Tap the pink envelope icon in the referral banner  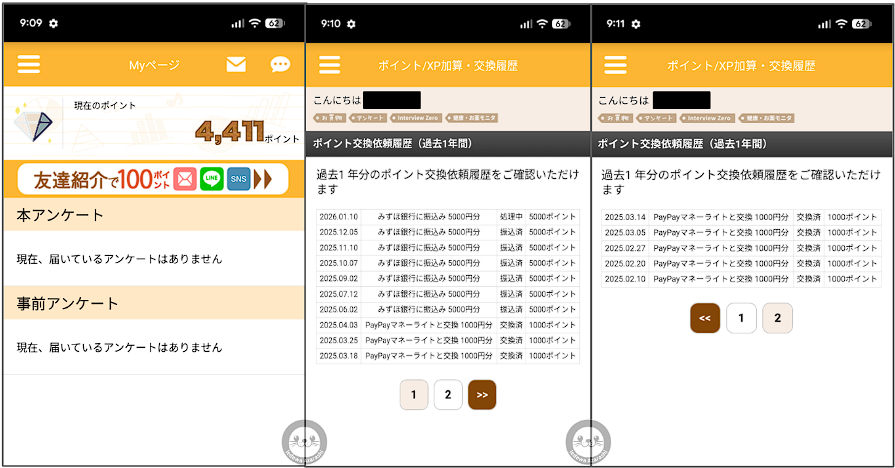[x=185, y=179]
